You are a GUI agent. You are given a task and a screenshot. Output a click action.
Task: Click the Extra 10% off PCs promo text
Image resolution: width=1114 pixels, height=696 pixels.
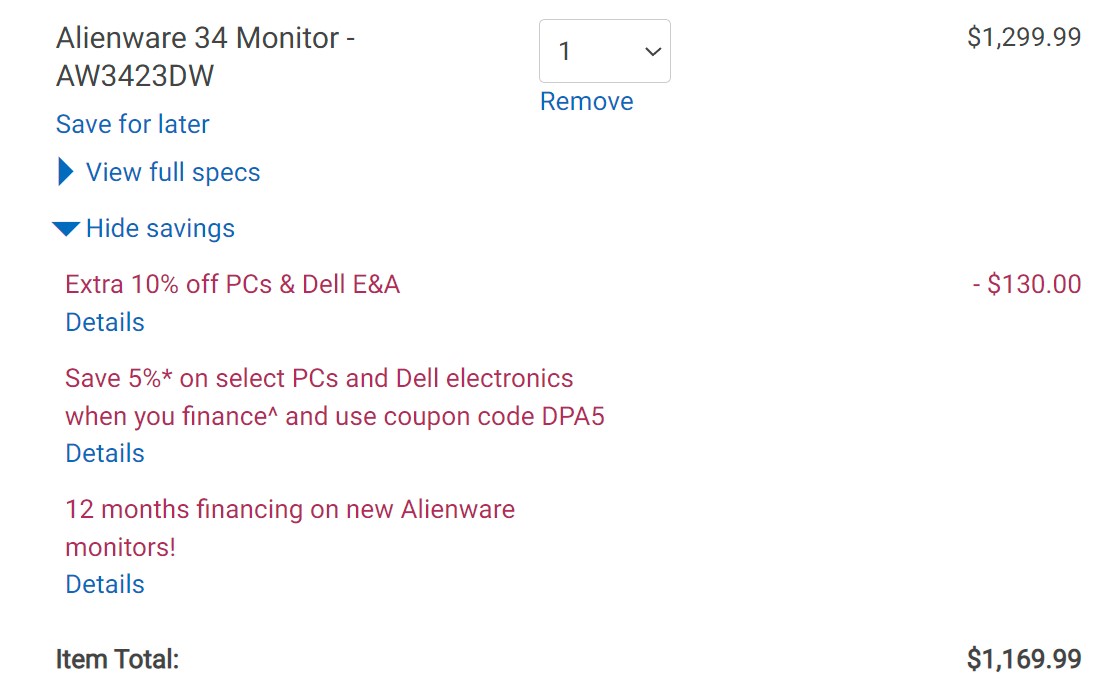tap(232, 284)
